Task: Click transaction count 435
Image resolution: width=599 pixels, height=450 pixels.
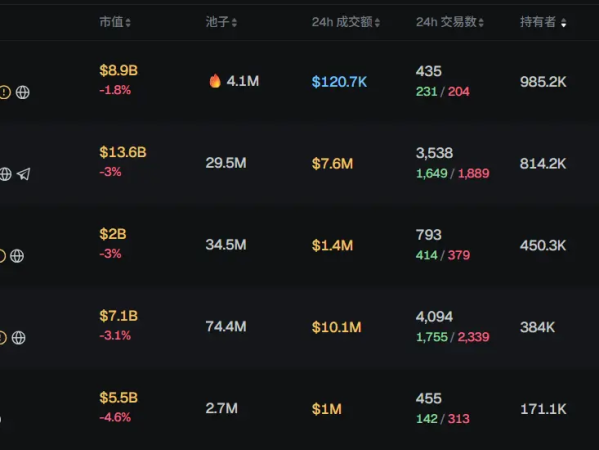Action: [429, 71]
